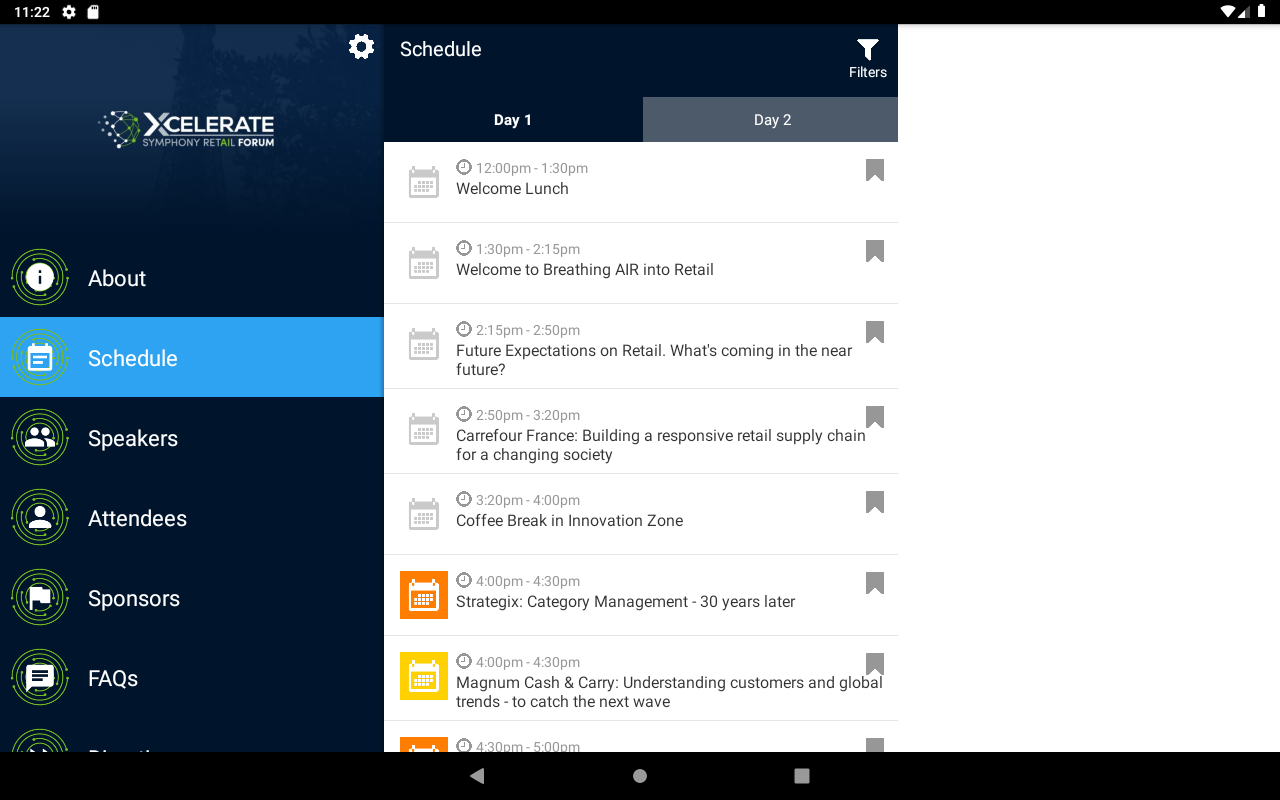This screenshot has width=1280, height=800.
Task: Bookmark Welcome to Breathing AIR into Retail
Action: 875,252
